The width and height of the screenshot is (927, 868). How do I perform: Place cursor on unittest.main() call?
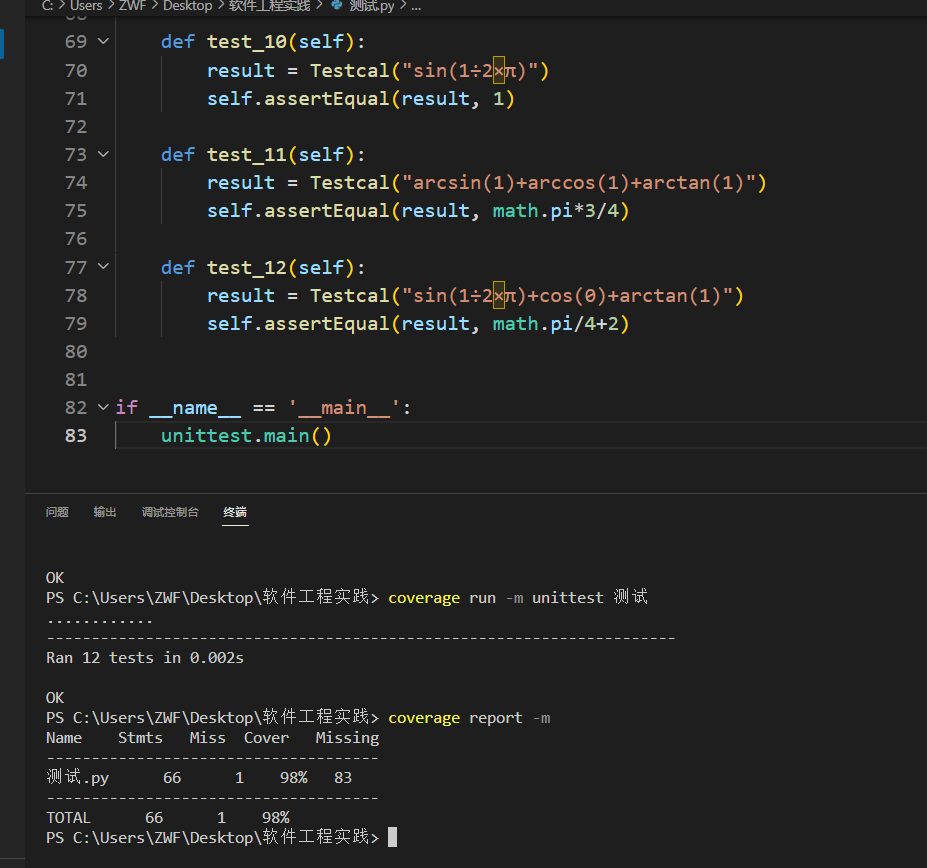coord(245,436)
